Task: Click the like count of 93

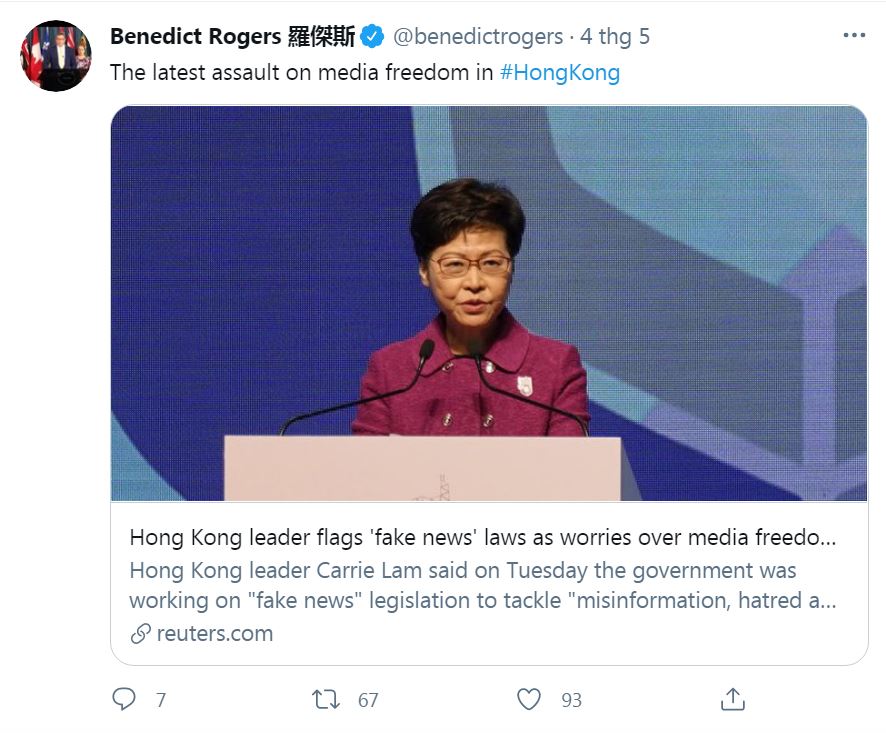Action: tap(571, 700)
